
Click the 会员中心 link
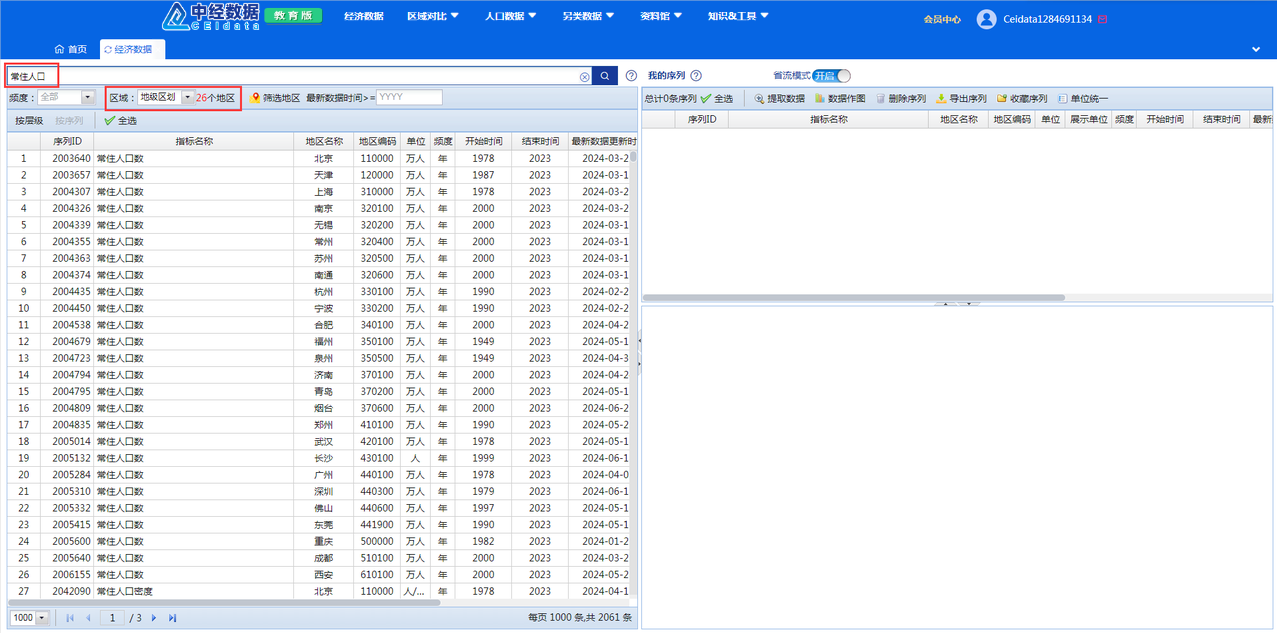pos(941,19)
